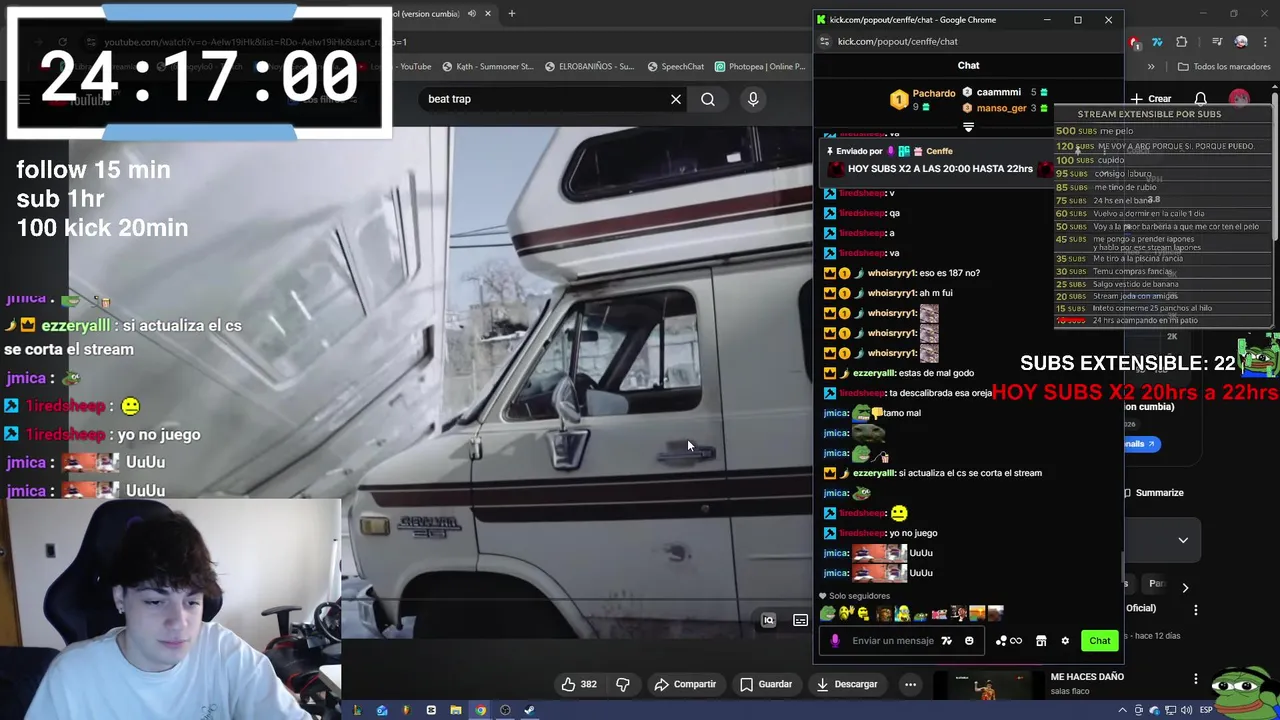Open Steam from the taskbar
Image resolution: width=1280 pixels, height=720 pixels.
[529, 710]
